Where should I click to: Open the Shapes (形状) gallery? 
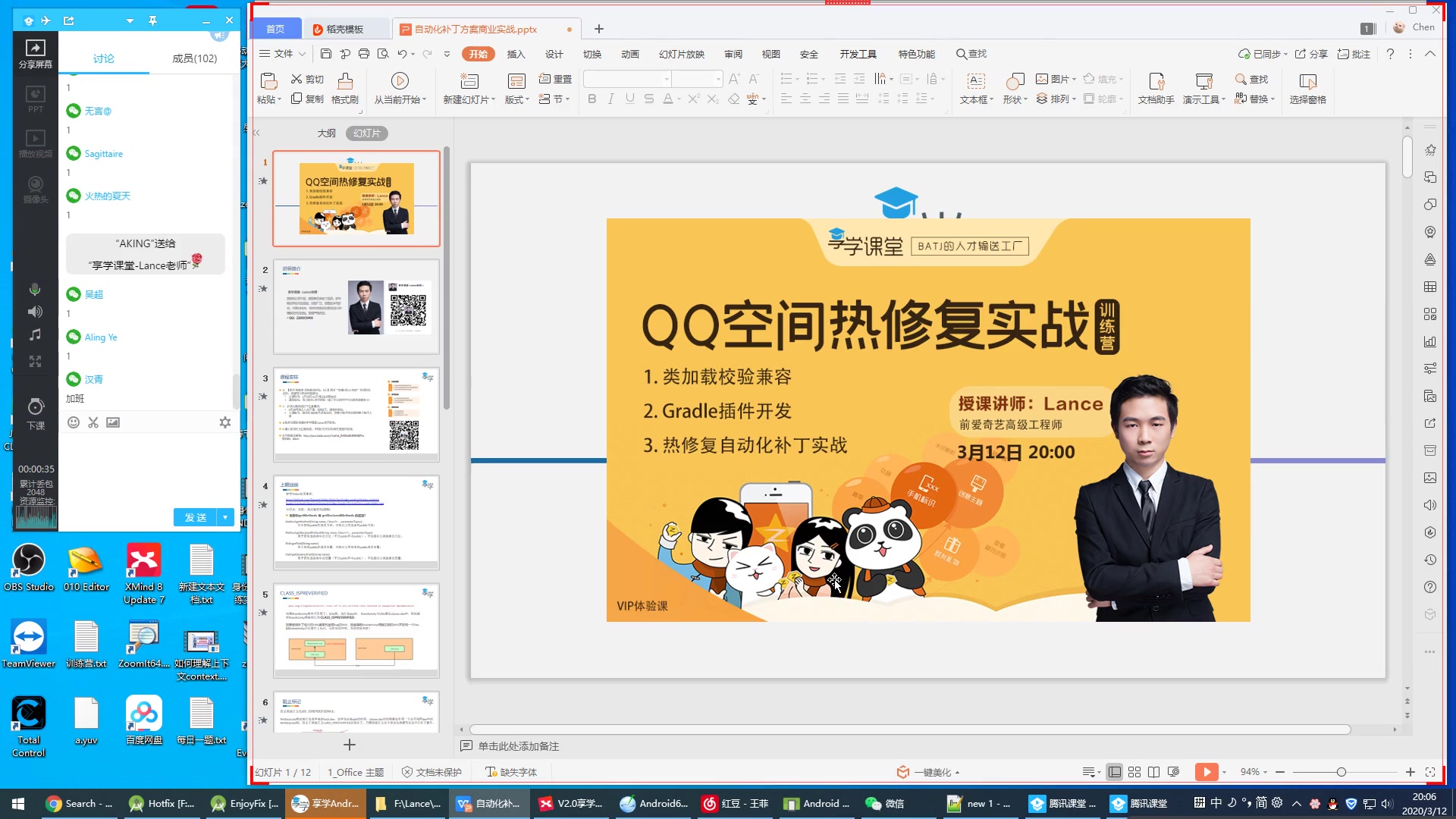[x=1015, y=89]
